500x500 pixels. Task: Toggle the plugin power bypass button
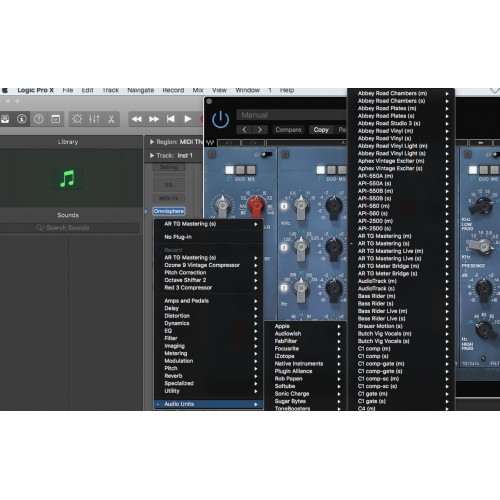click(x=220, y=120)
